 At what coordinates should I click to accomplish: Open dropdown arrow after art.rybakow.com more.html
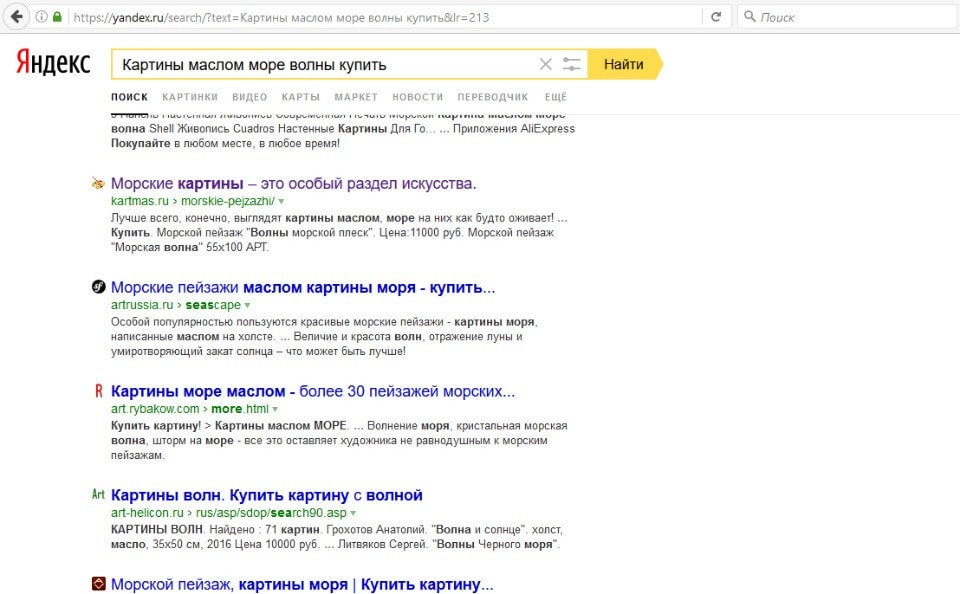[x=275, y=409]
